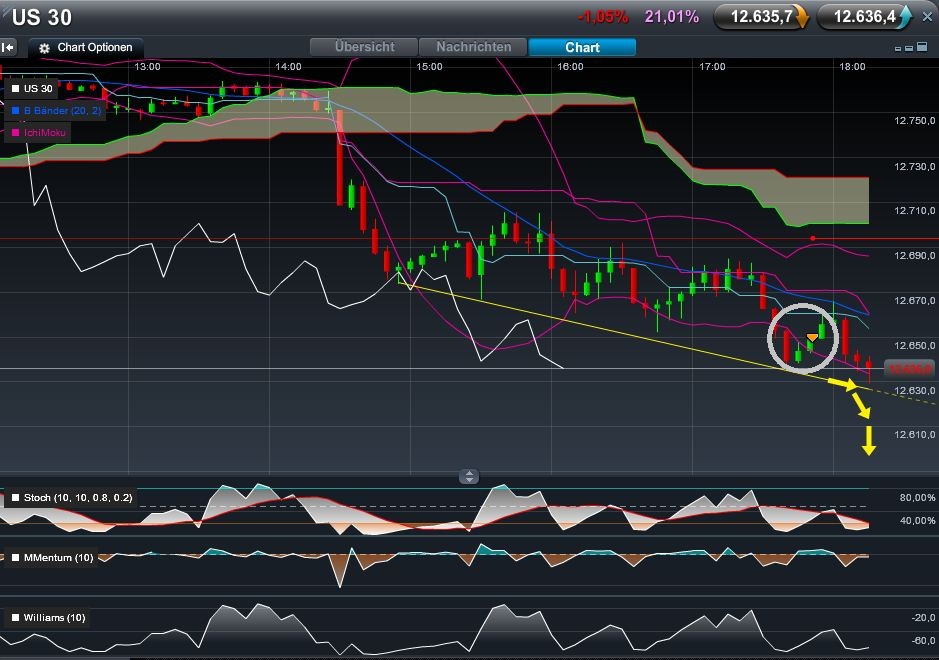Click the 21,01% pink percentage value
939x660 pixels.
click(x=672, y=17)
